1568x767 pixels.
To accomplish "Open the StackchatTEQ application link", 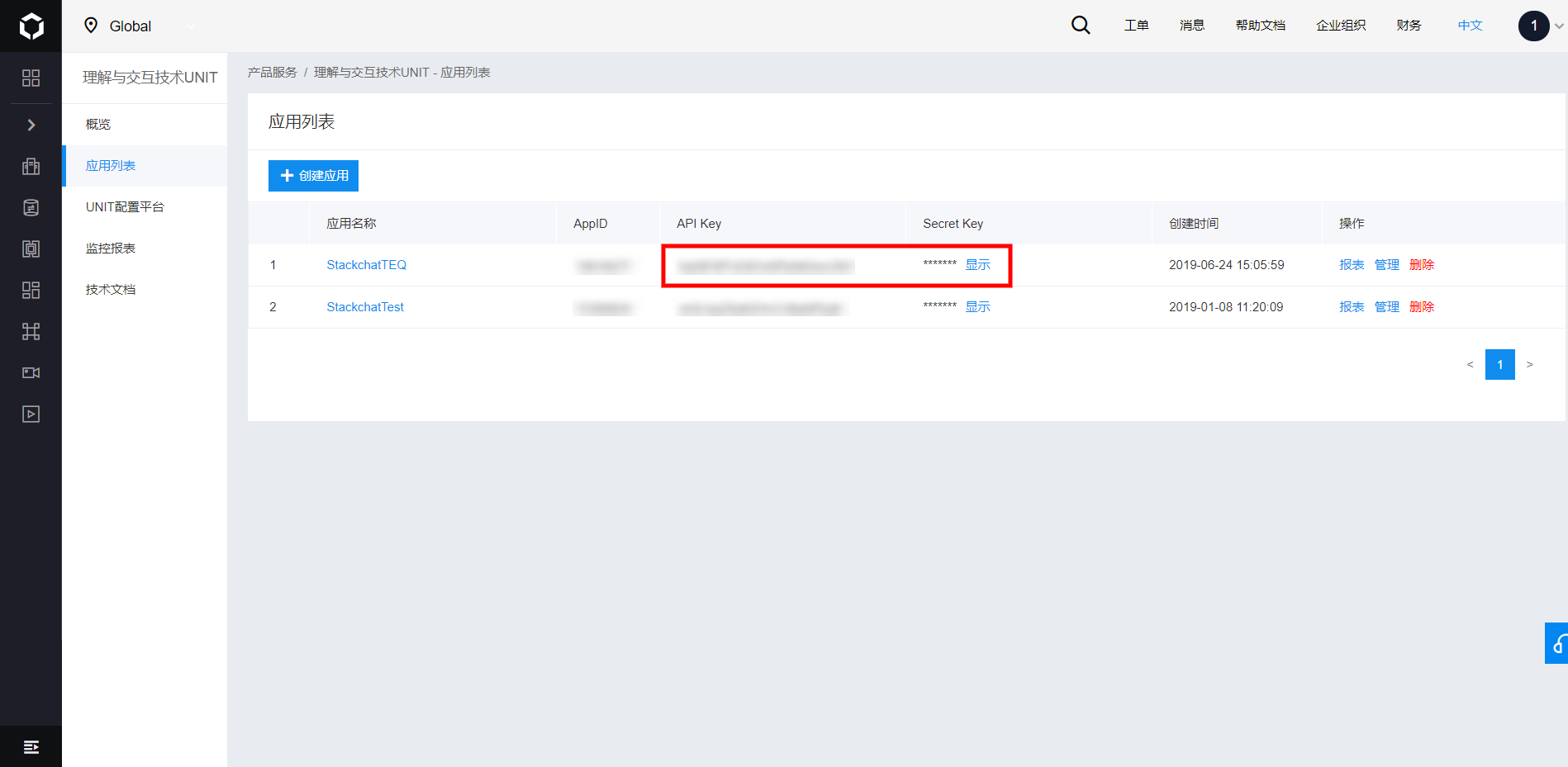I will click(367, 265).
